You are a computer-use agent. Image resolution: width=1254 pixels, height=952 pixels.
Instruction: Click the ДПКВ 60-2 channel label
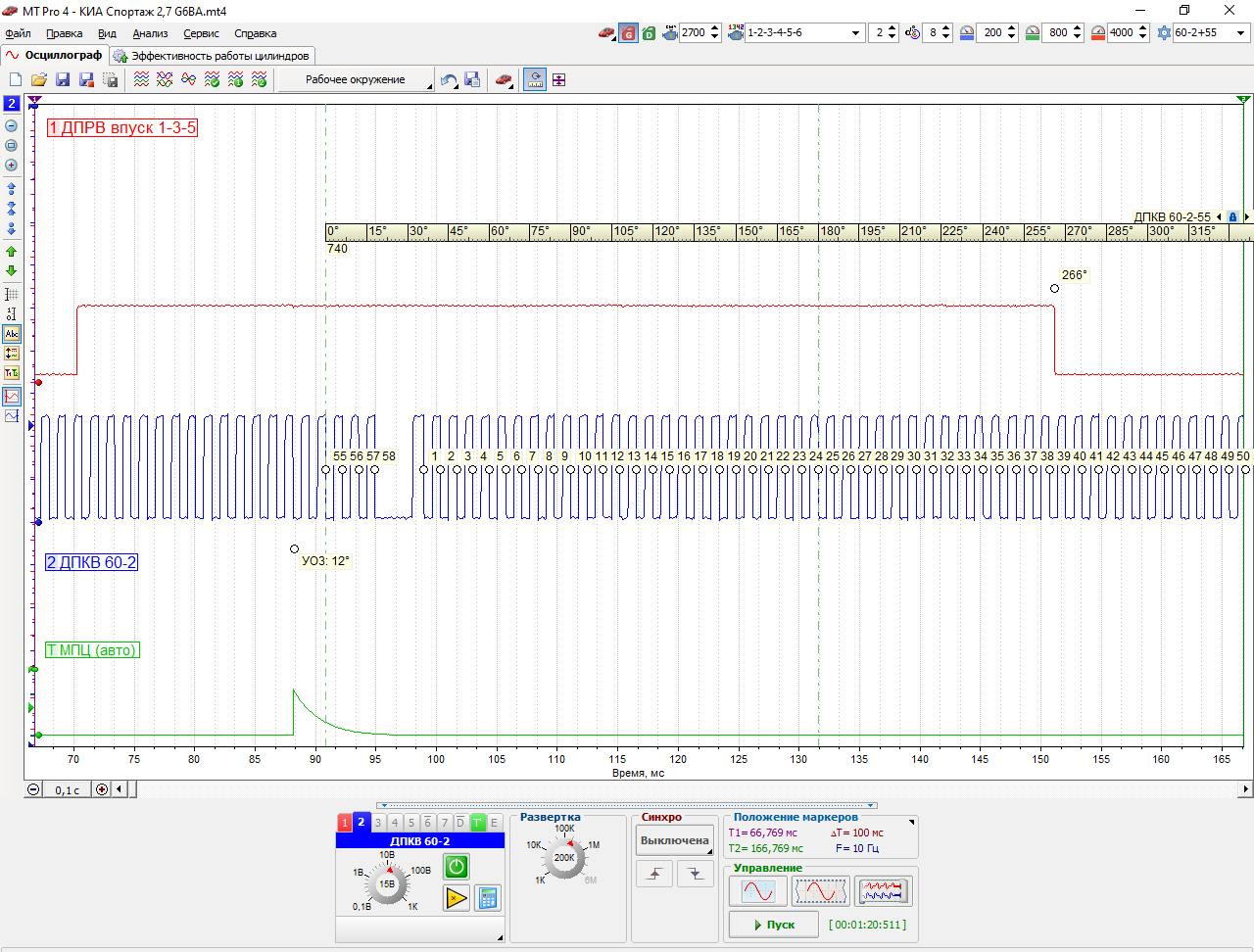pyautogui.click(x=91, y=562)
